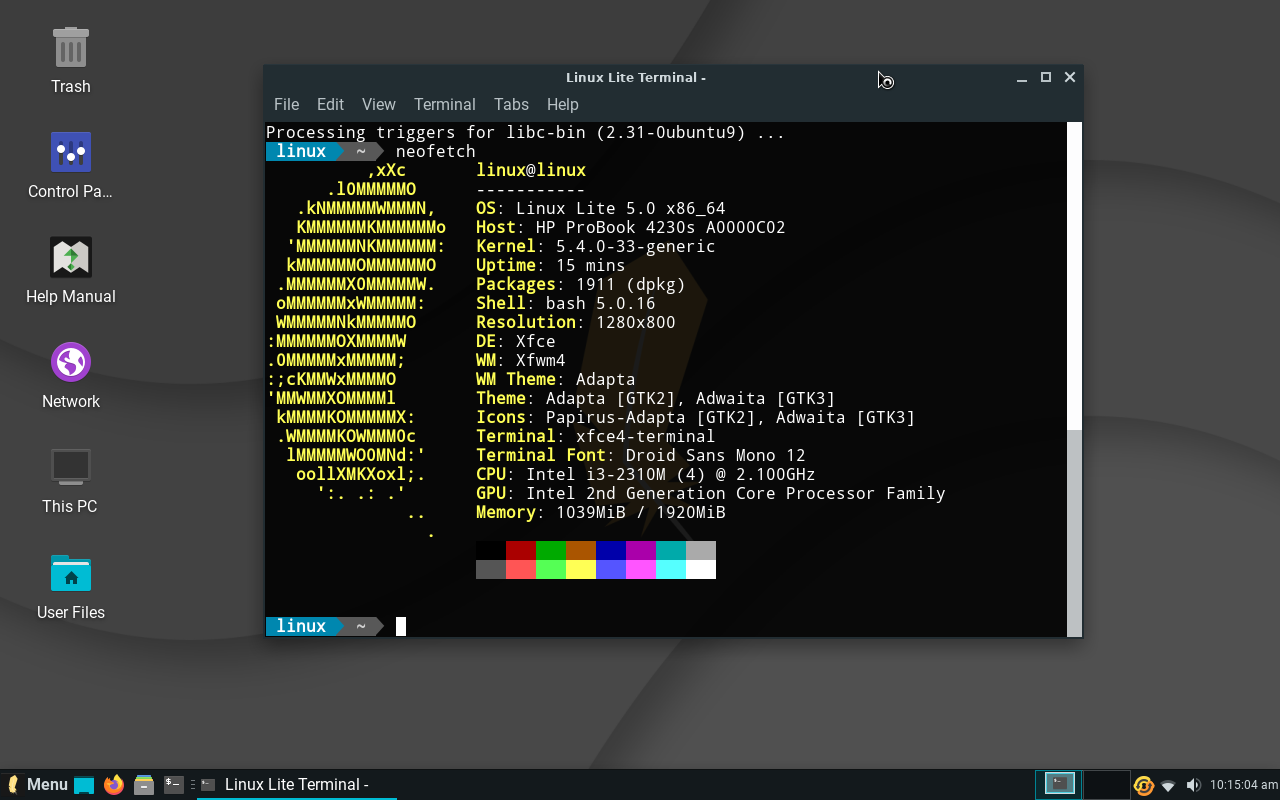Open Firefox from the taskbar
Image resolution: width=1280 pixels, height=800 pixels.
coord(113,784)
